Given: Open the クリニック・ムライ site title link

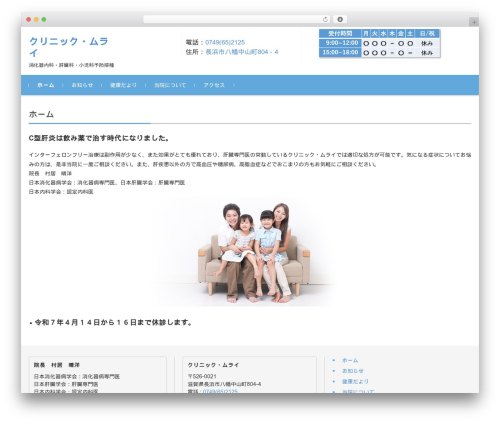Looking at the screenshot, I should pos(69,47).
